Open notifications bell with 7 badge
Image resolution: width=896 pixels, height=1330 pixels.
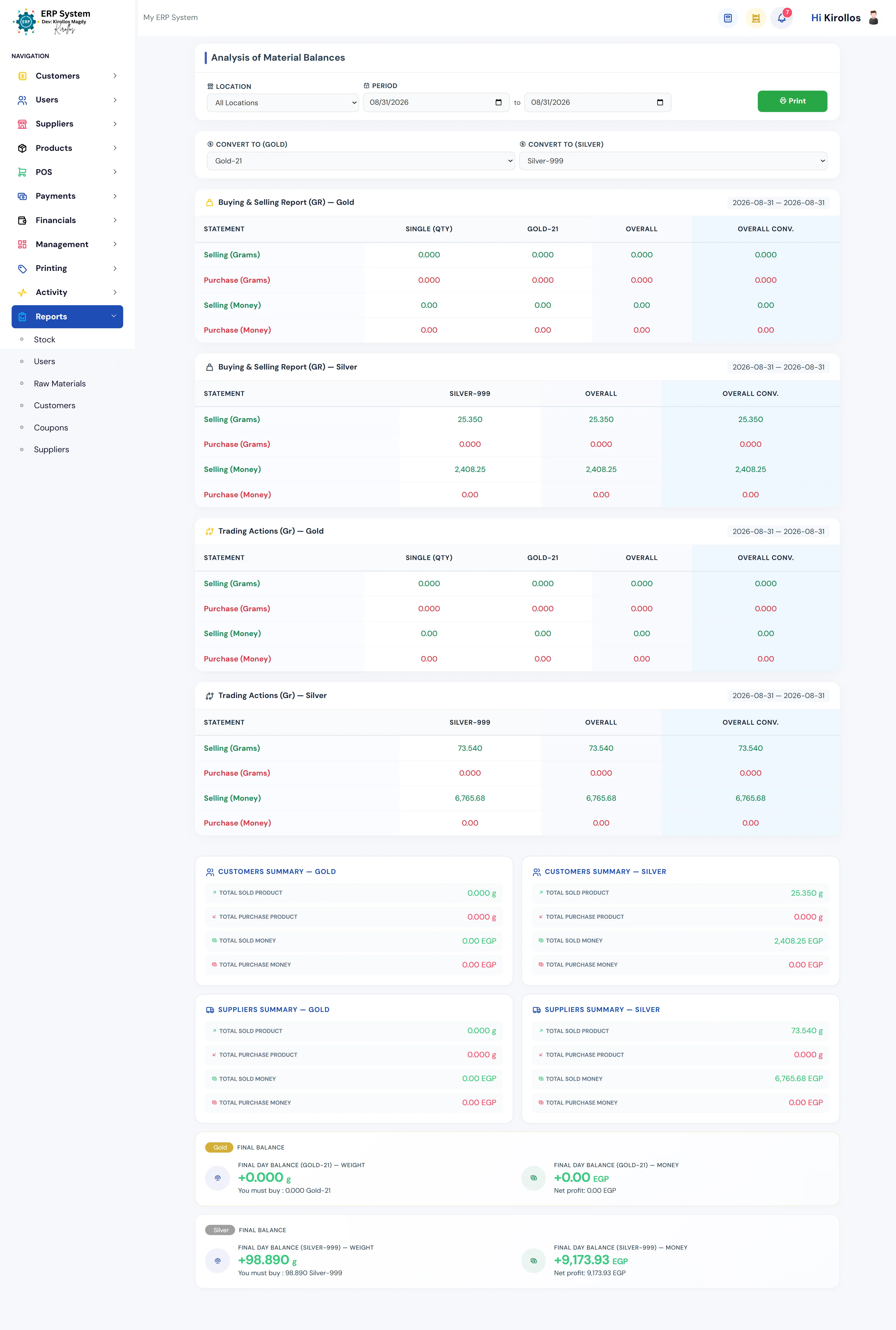tap(782, 18)
